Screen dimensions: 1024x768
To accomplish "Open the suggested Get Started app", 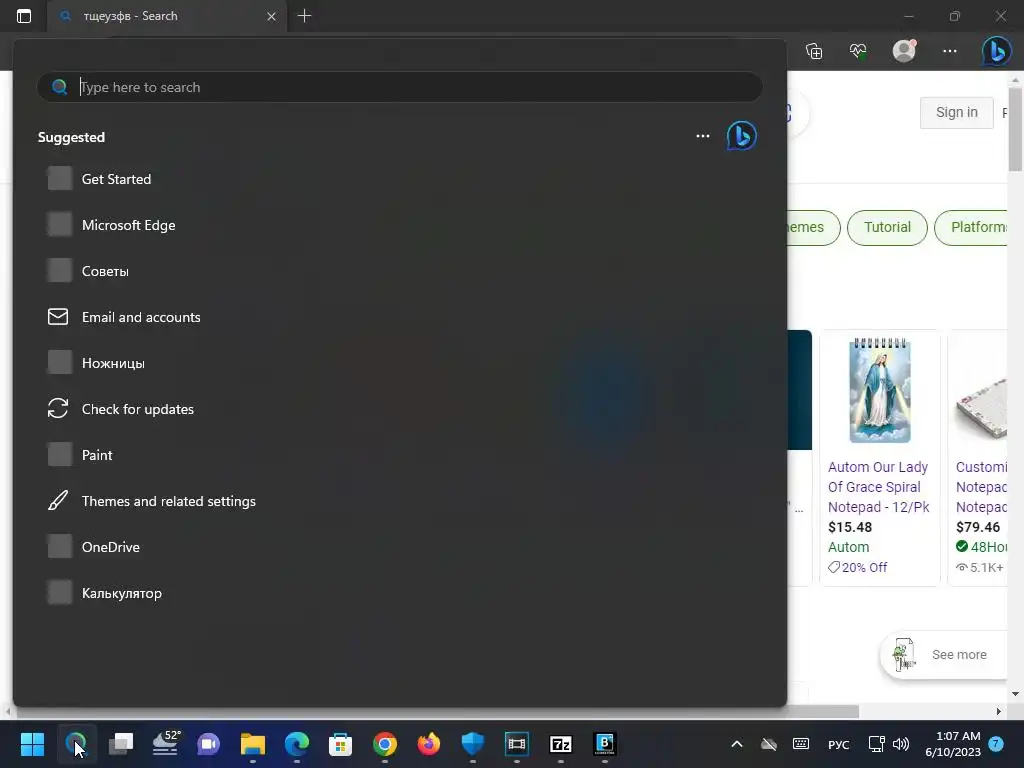I will click(116, 179).
